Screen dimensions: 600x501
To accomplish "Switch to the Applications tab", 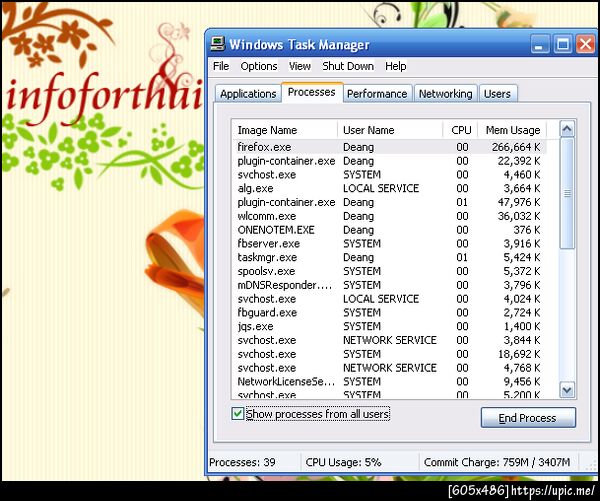I will (x=248, y=94).
